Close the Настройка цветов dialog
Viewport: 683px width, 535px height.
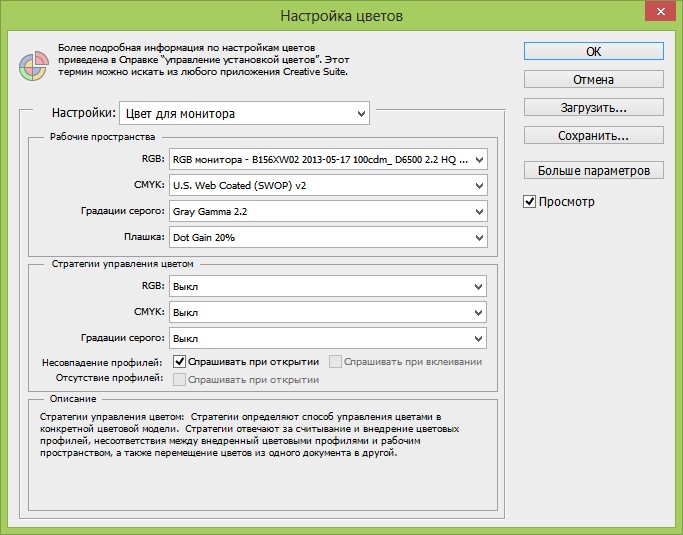[x=660, y=12]
